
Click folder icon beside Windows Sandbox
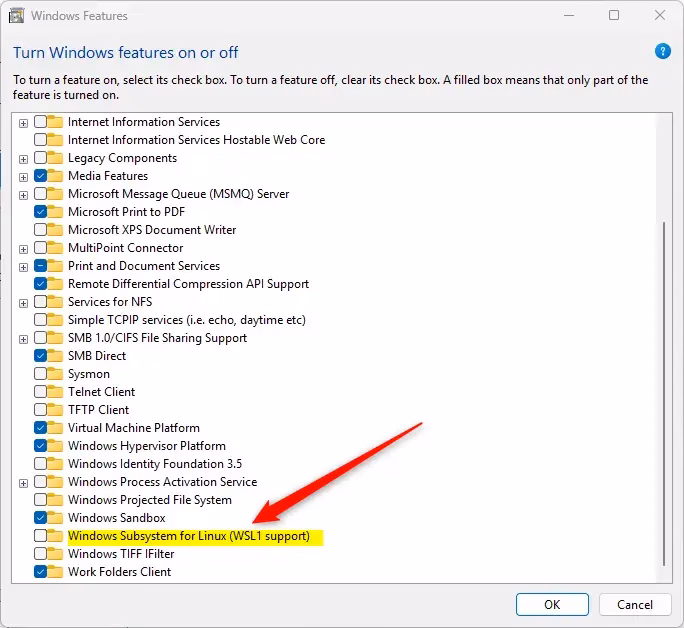click(56, 518)
